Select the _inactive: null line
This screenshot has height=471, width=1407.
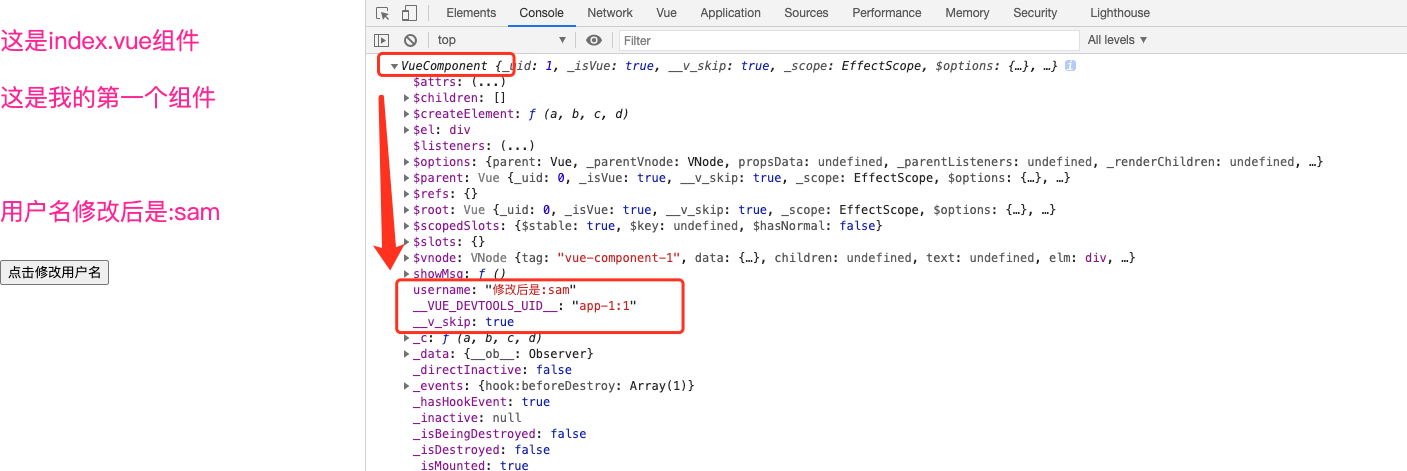[x=467, y=418]
